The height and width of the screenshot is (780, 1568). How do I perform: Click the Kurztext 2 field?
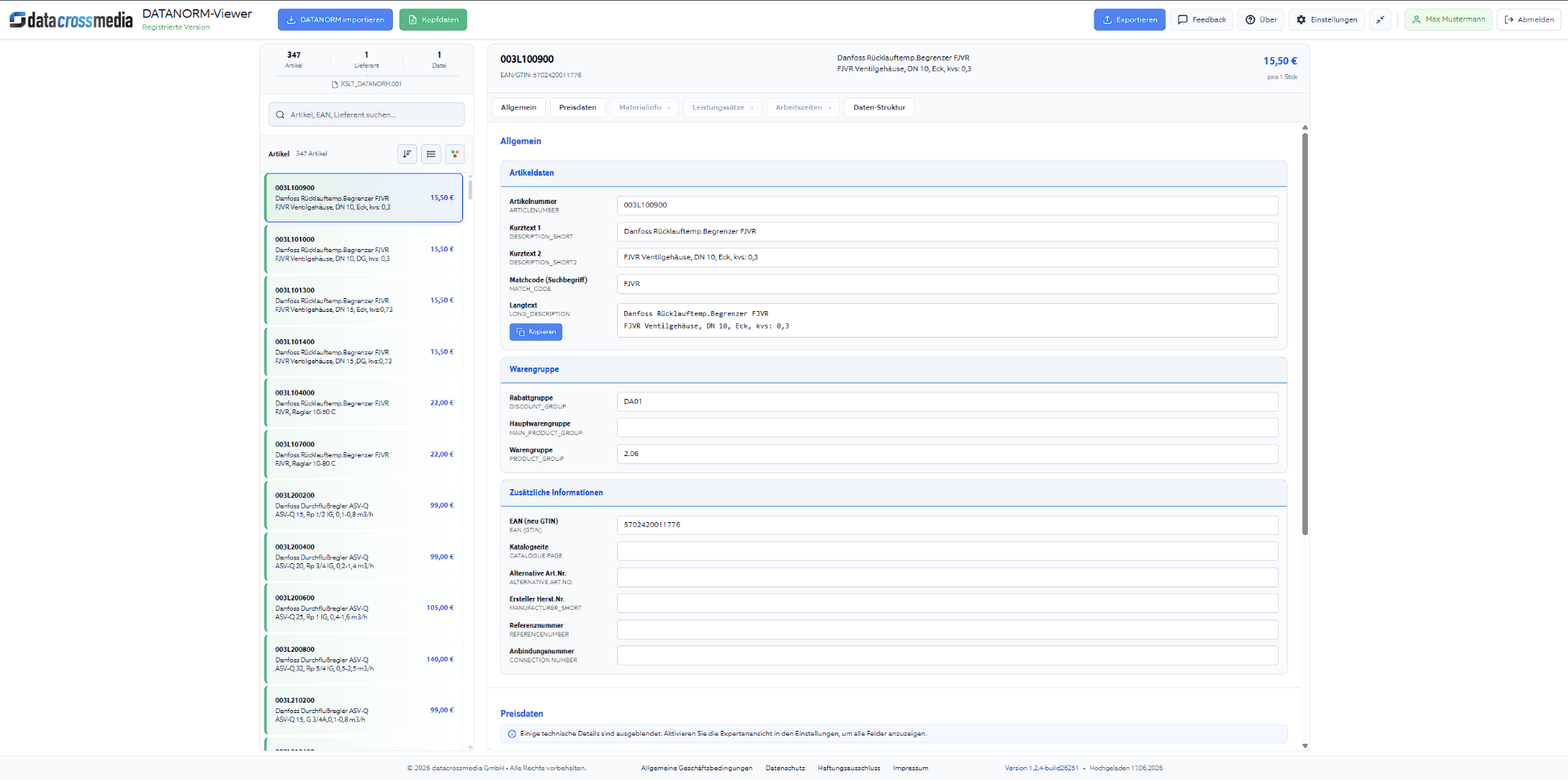[947, 258]
